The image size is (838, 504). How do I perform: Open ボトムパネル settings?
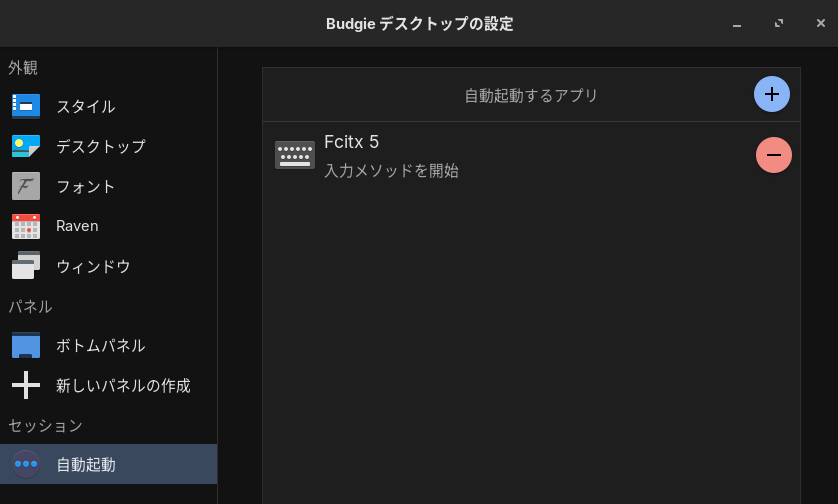[x=108, y=345]
